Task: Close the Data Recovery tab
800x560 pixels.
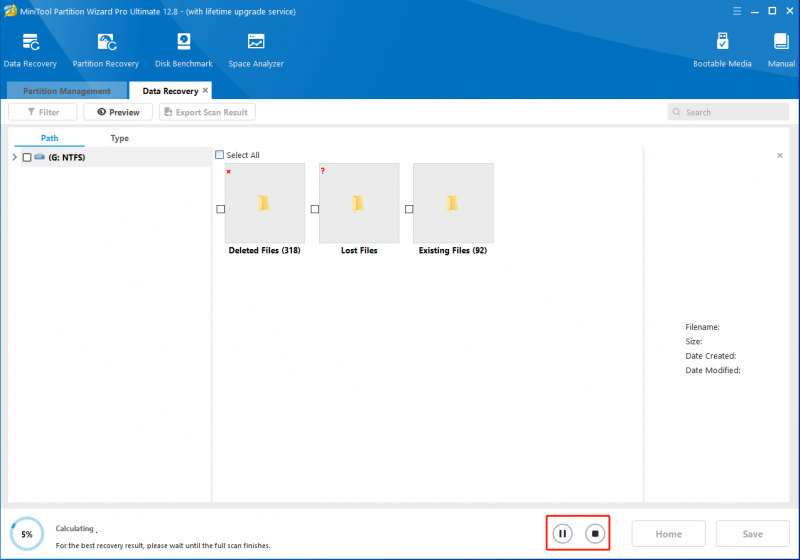Action: pos(205,90)
